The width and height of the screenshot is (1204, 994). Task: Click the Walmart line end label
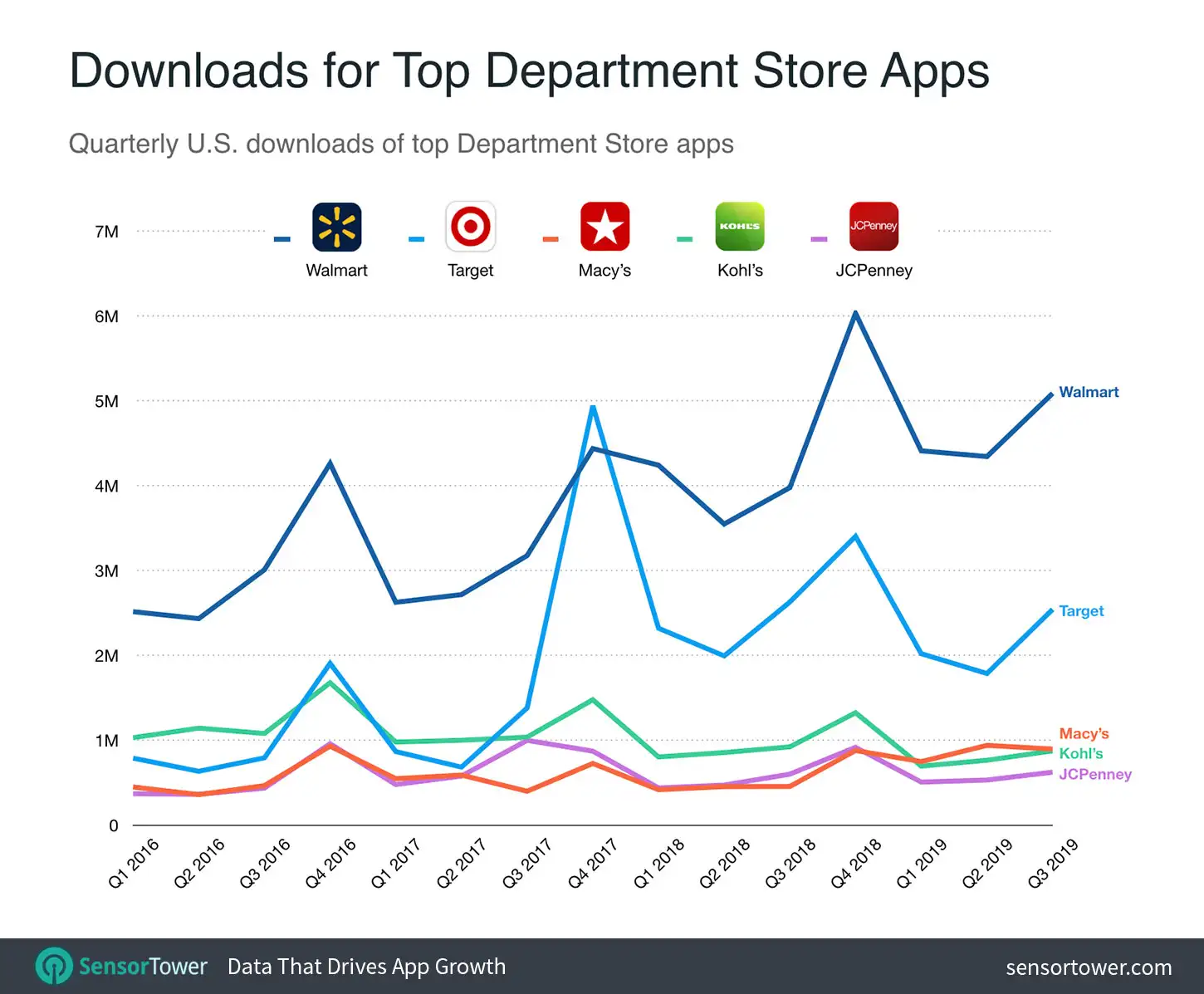coord(1089,392)
